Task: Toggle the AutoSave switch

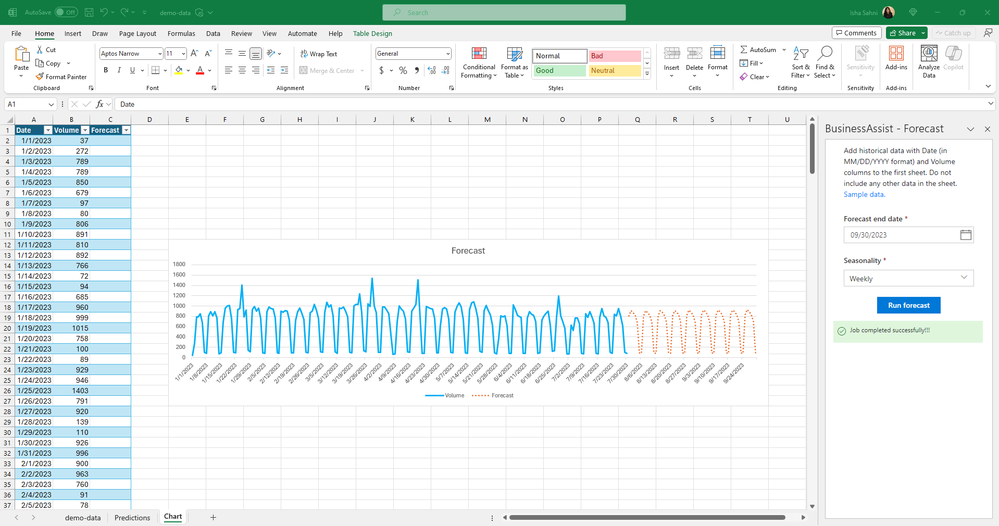Action: pyautogui.click(x=66, y=12)
